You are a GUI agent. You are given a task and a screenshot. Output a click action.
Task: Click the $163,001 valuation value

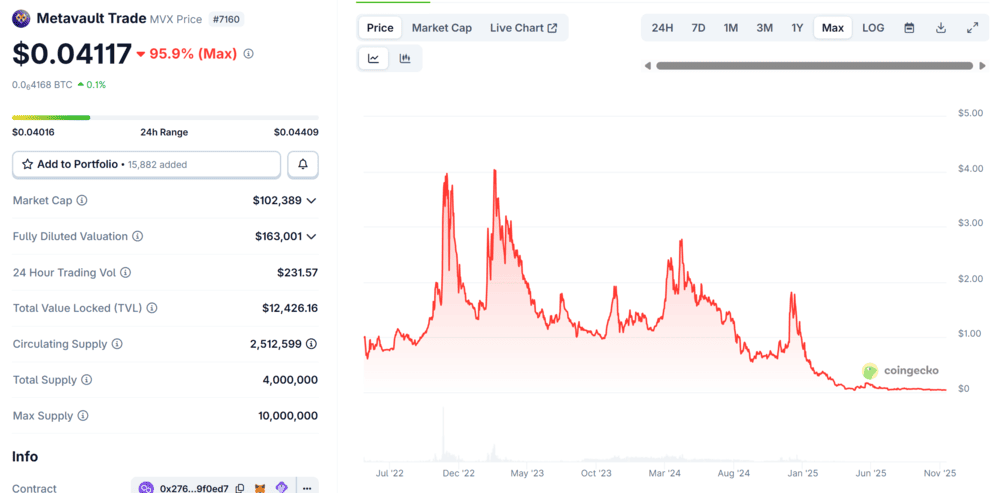point(278,236)
